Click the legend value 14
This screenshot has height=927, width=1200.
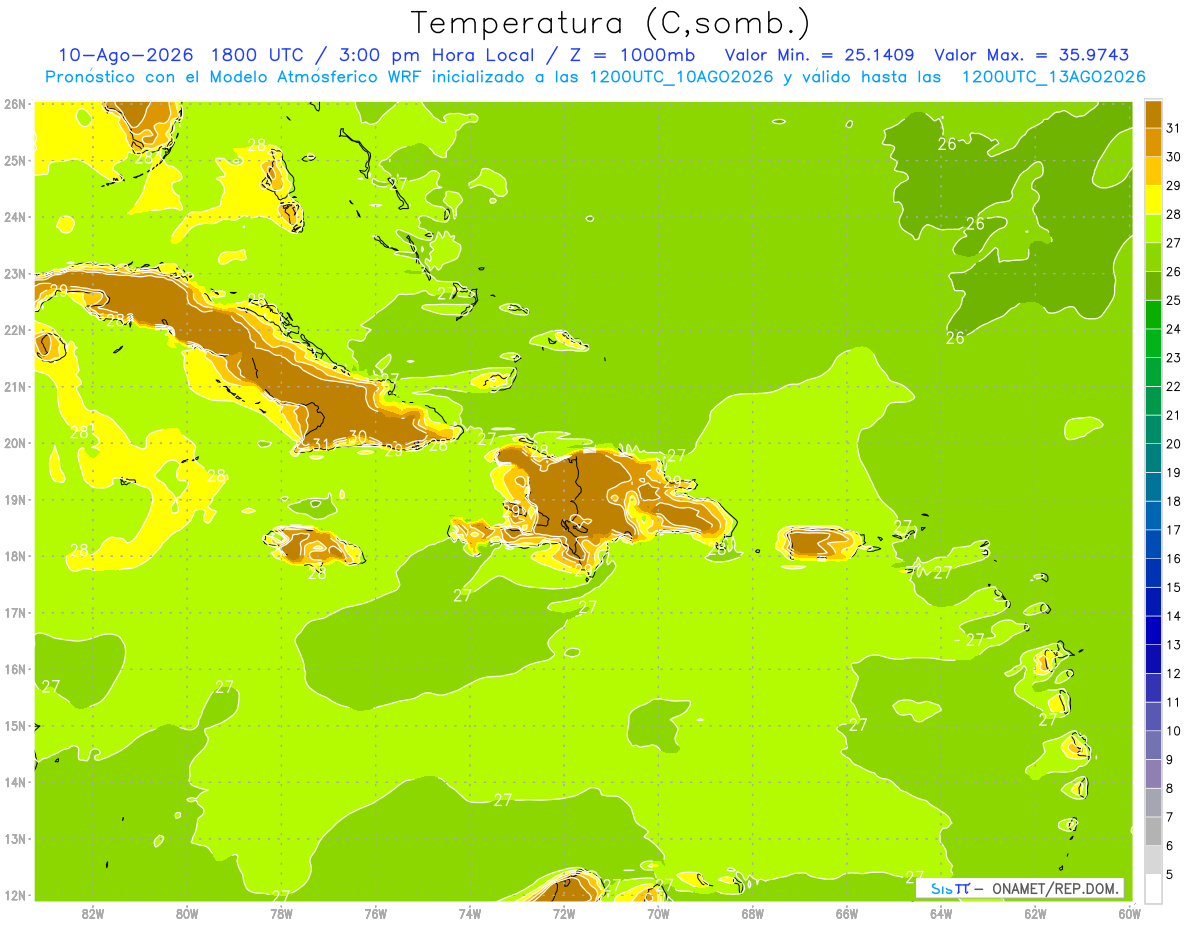[x=1173, y=616]
